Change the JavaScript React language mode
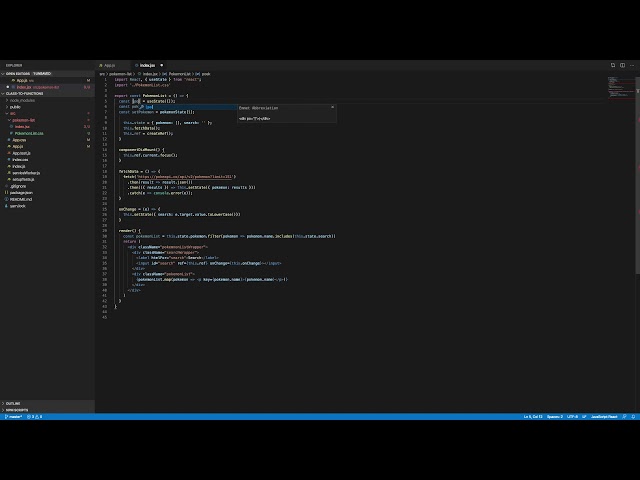The image size is (640, 480). [x=604, y=417]
